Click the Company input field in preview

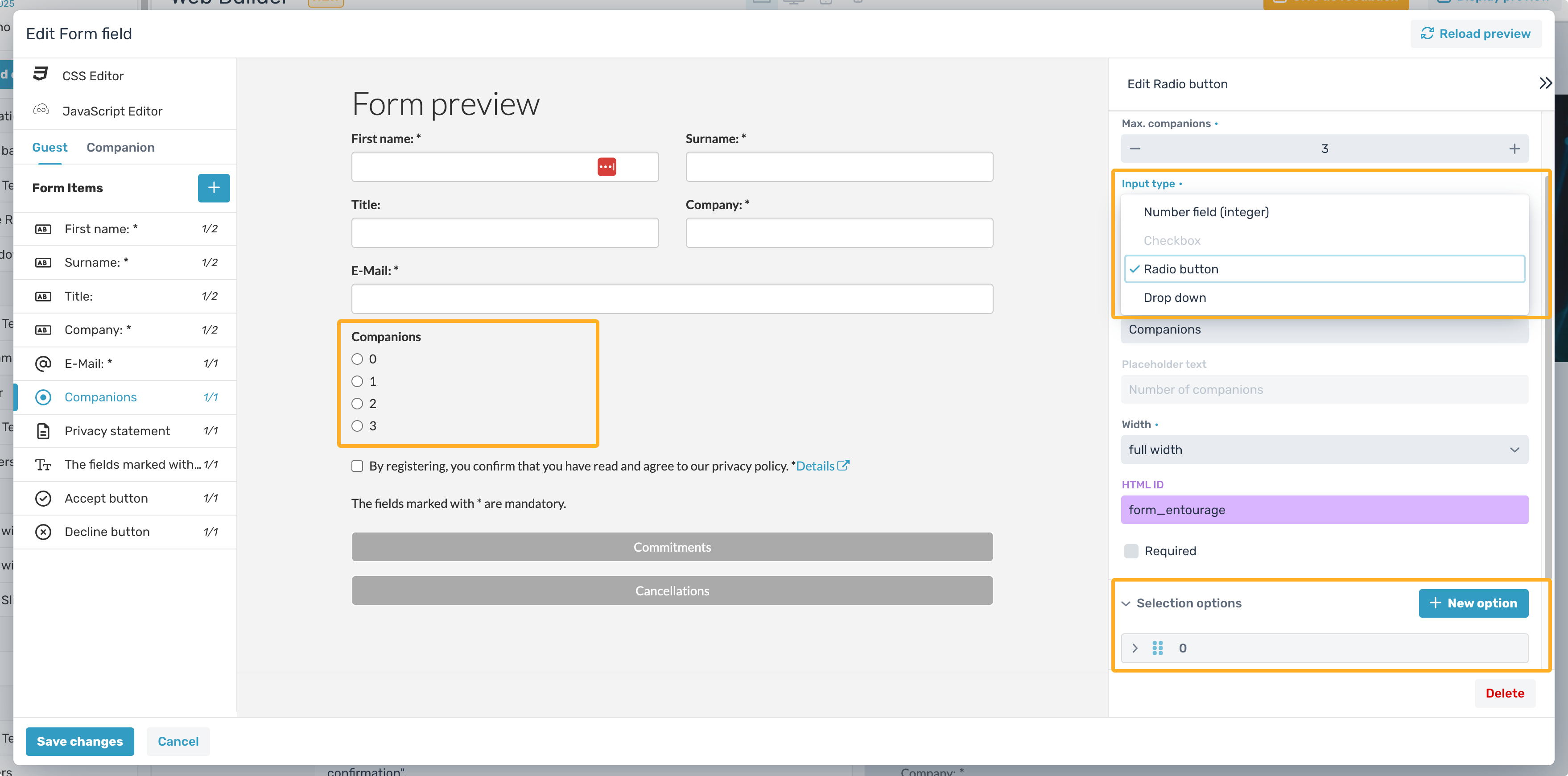(839, 232)
